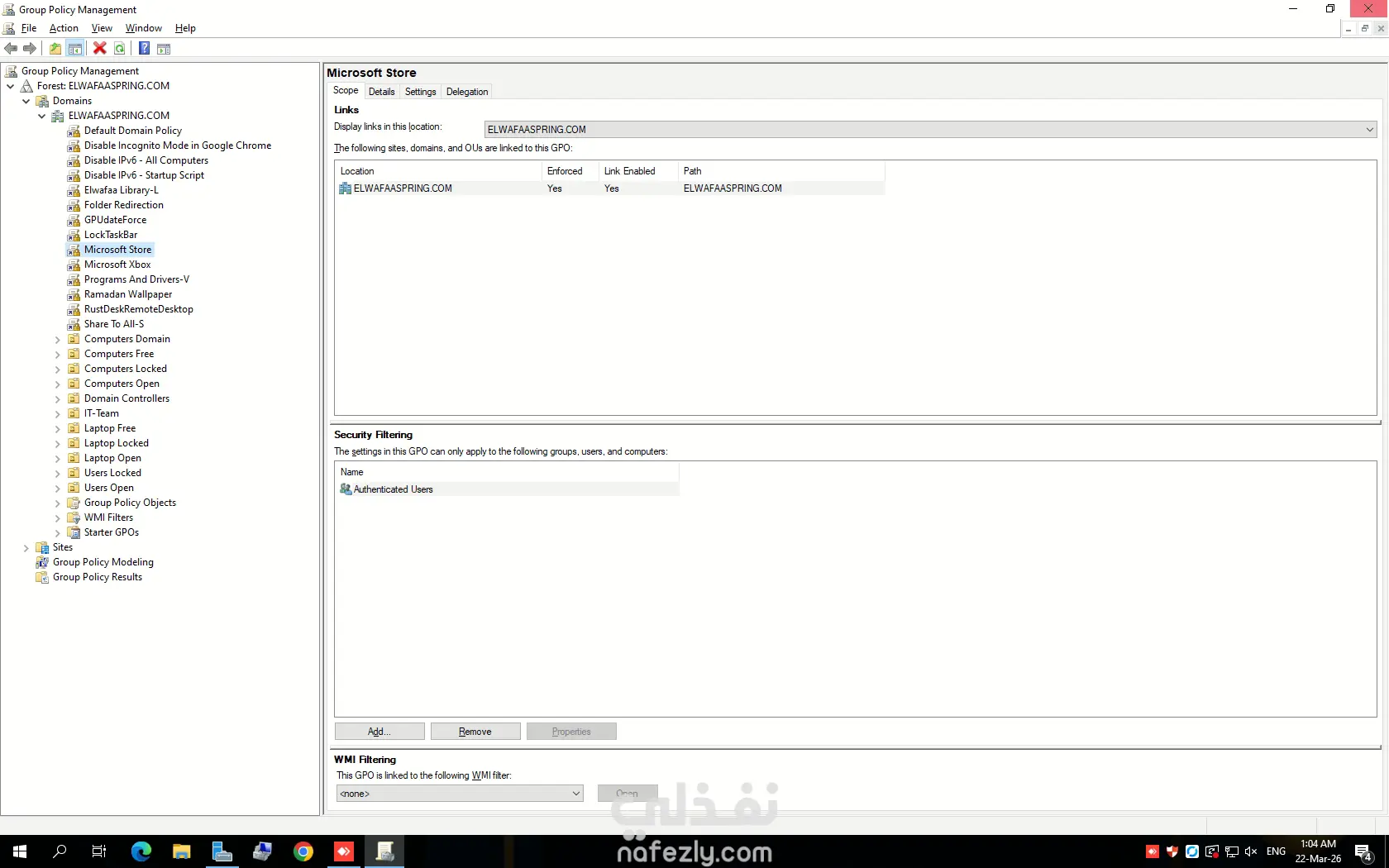Go up one level with the folder icon

55,49
